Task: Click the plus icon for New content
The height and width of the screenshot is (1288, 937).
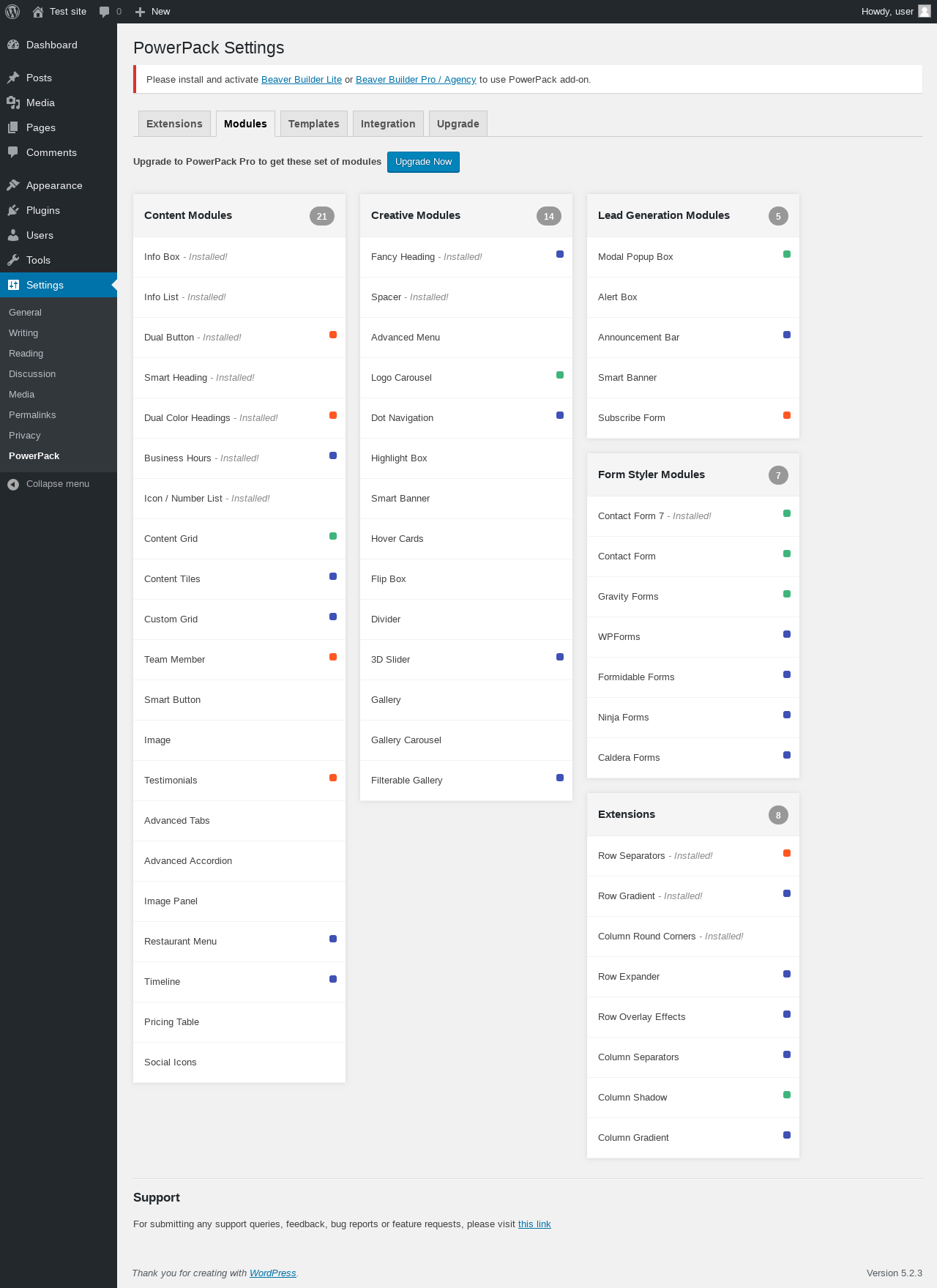Action: pyautogui.click(x=141, y=12)
